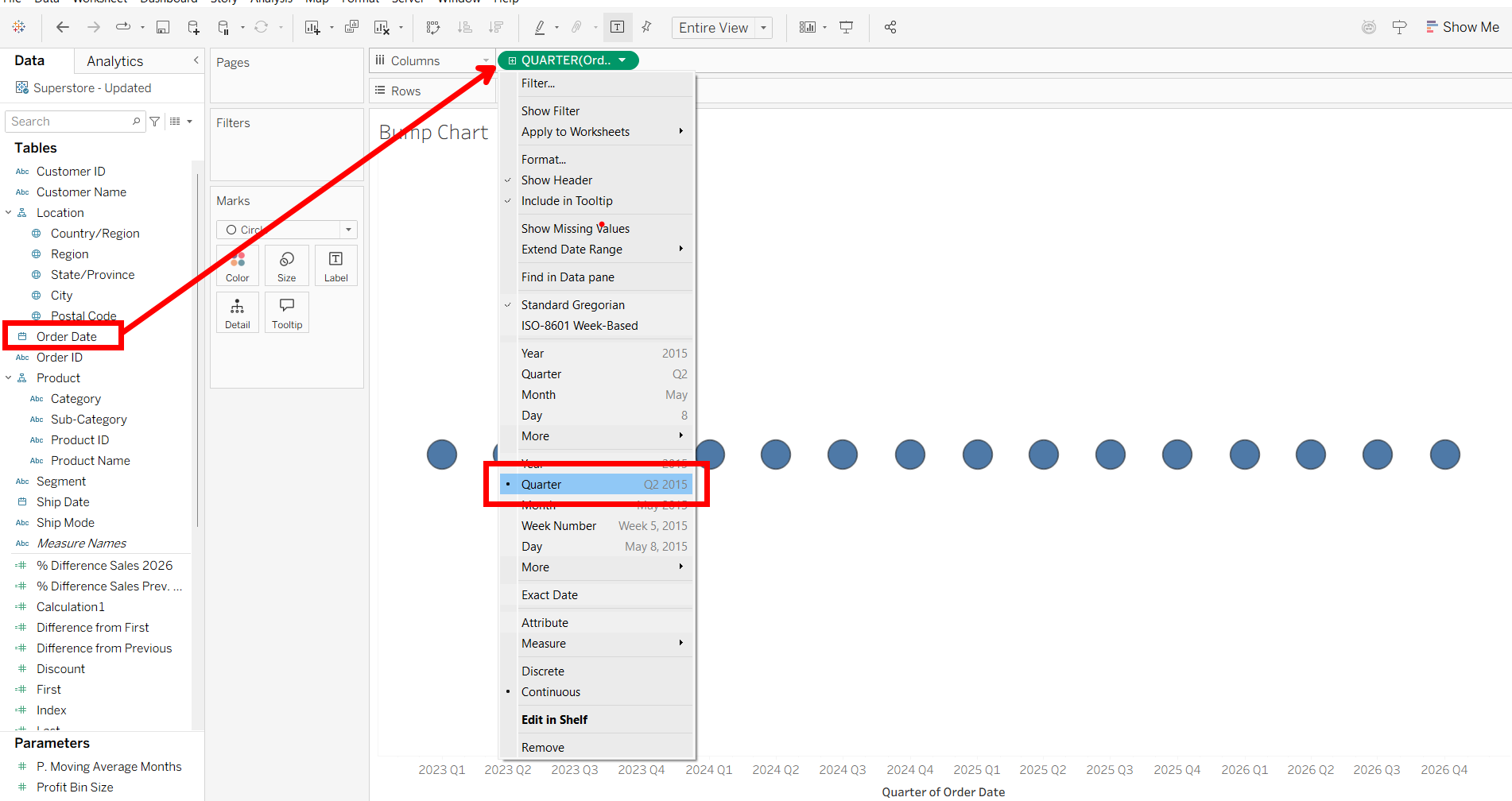Image resolution: width=1512 pixels, height=801 pixels.
Task: Open the QUARTER(Order Date) pill dropdown arrow
Action: [x=622, y=60]
